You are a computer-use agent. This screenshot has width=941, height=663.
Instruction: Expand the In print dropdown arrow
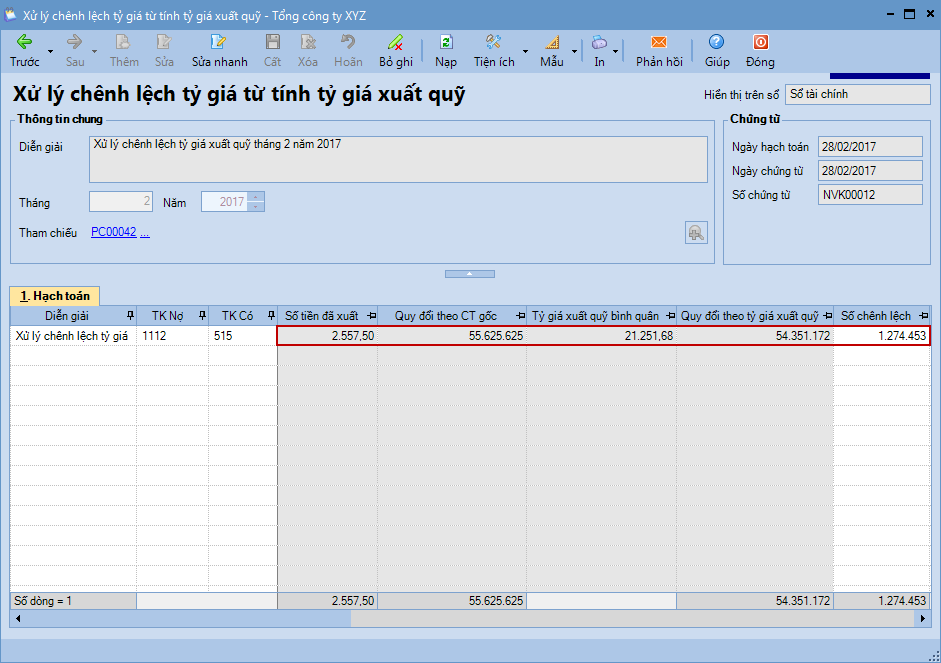coord(615,52)
